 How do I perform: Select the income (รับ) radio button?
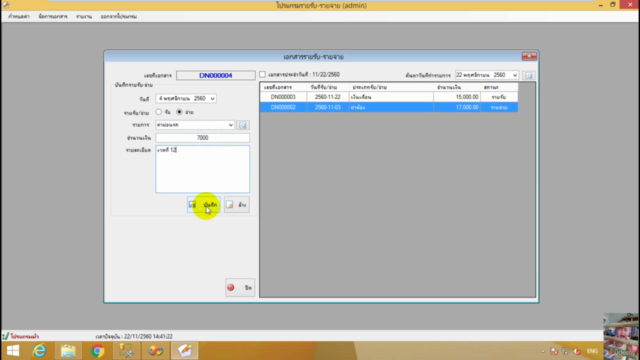coord(158,112)
